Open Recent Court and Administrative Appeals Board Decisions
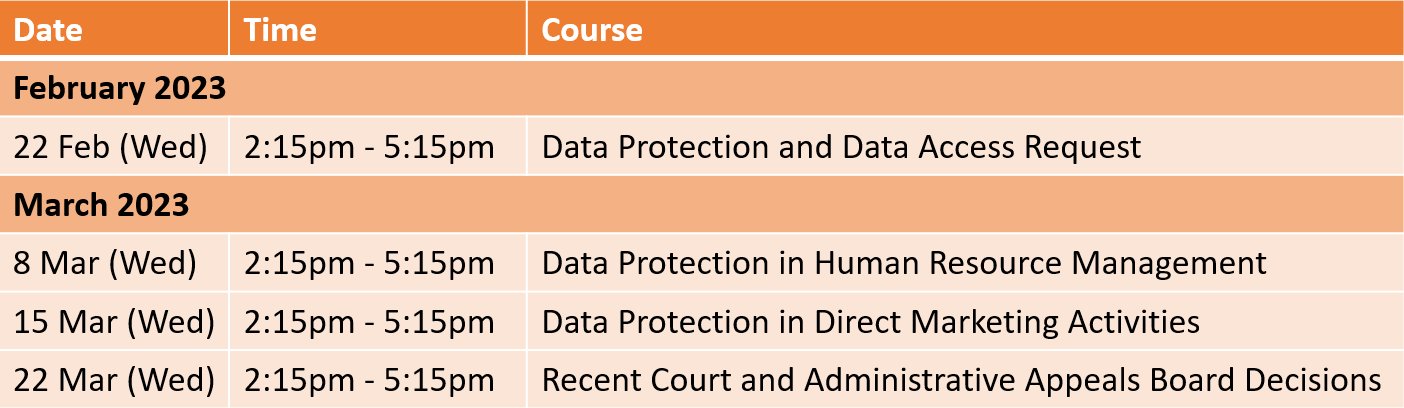Screen dimensions: 1404x408 click(x=962, y=380)
